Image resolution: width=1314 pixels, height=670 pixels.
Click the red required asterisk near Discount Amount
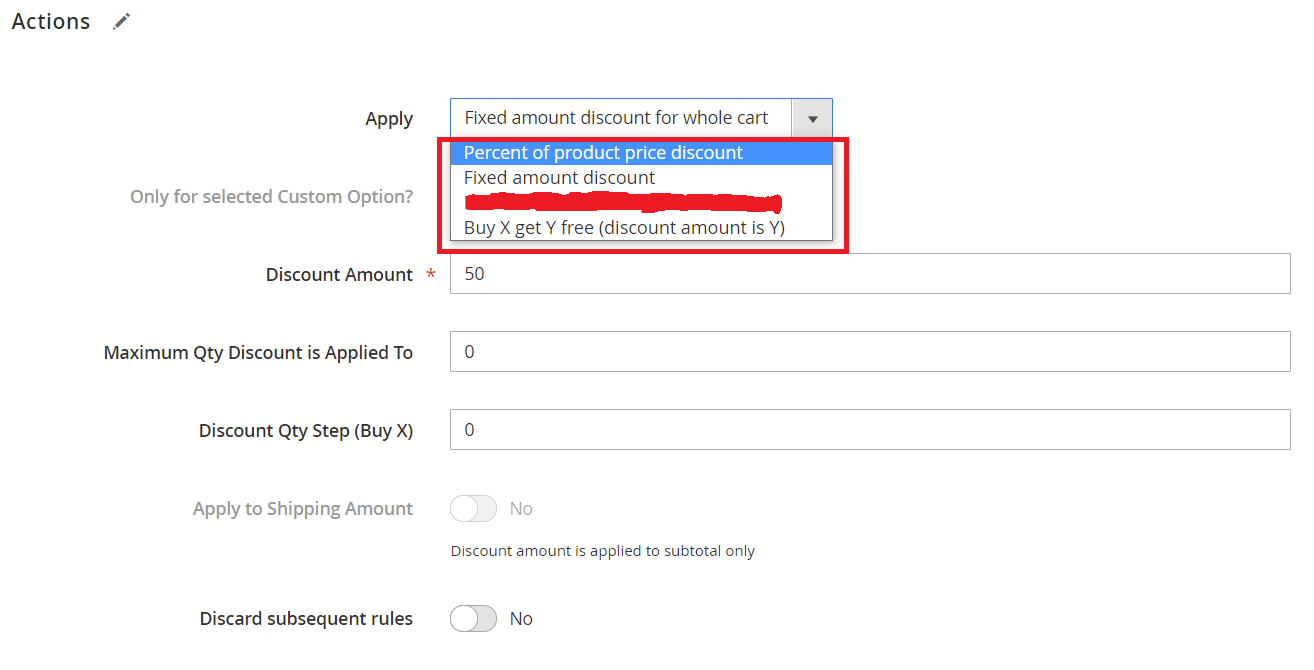tap(430, 274)
